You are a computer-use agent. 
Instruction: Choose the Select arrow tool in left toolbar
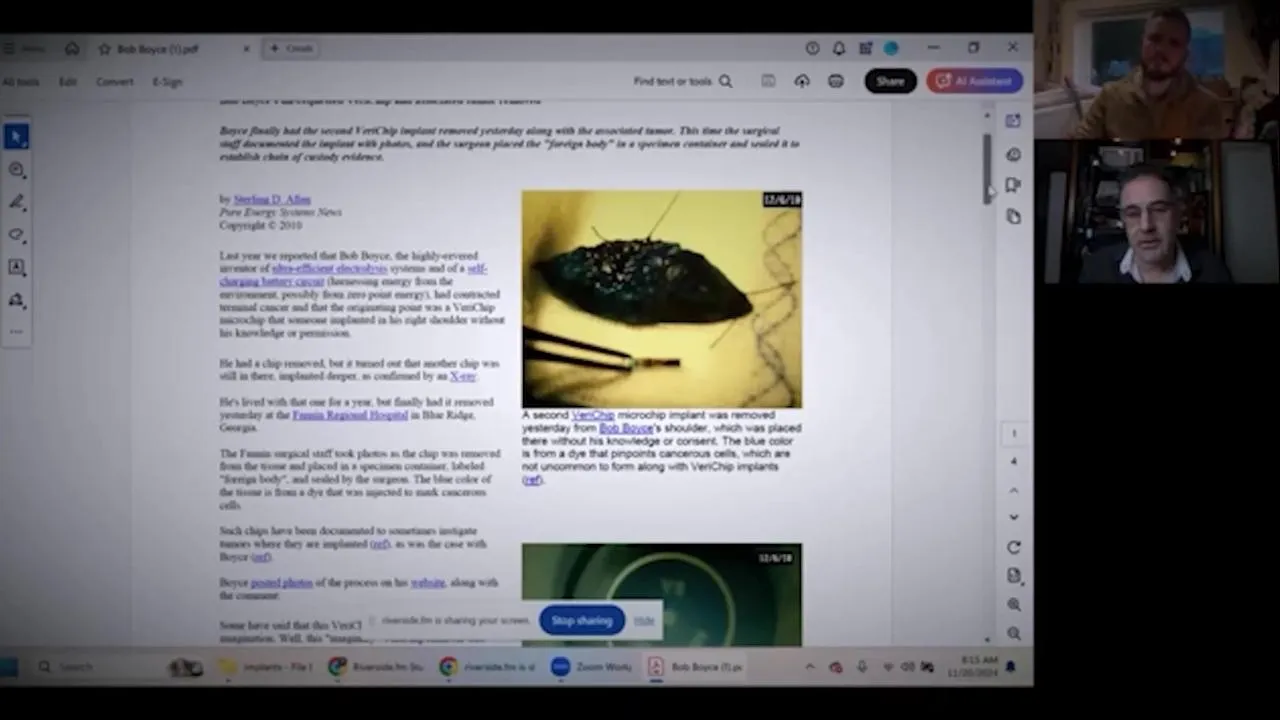click(x=16, y=137)
